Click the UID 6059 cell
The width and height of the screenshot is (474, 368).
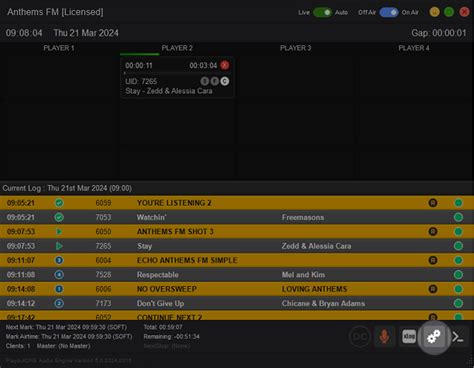point(103,203)
